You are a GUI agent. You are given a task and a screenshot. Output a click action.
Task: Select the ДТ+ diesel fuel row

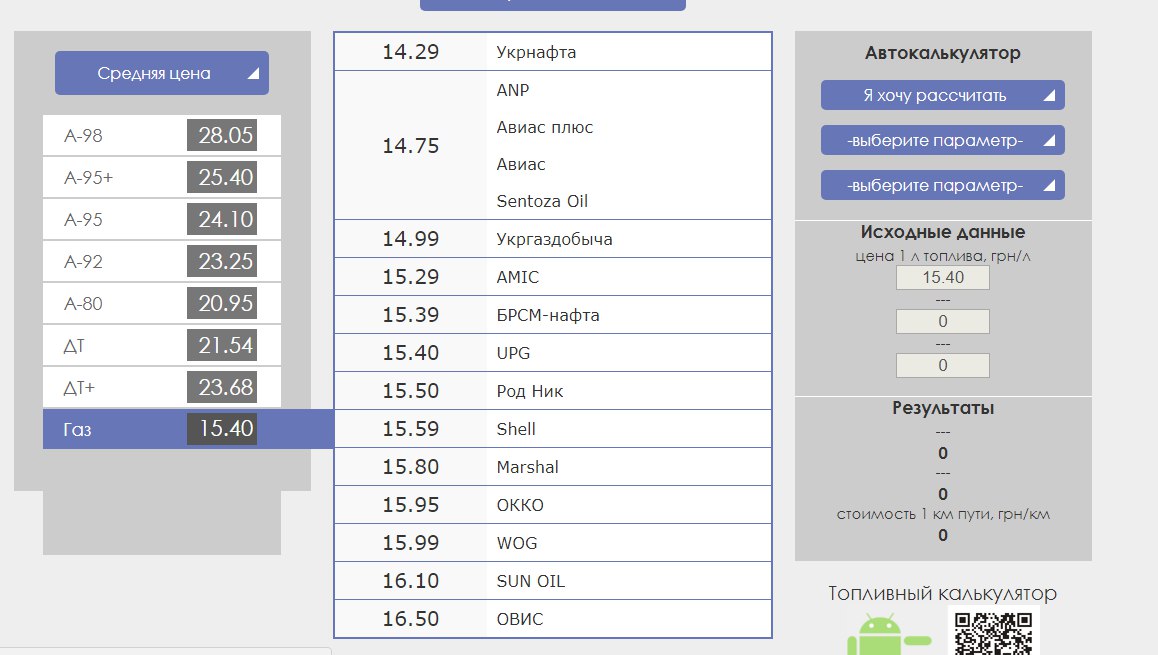point(162,388)
